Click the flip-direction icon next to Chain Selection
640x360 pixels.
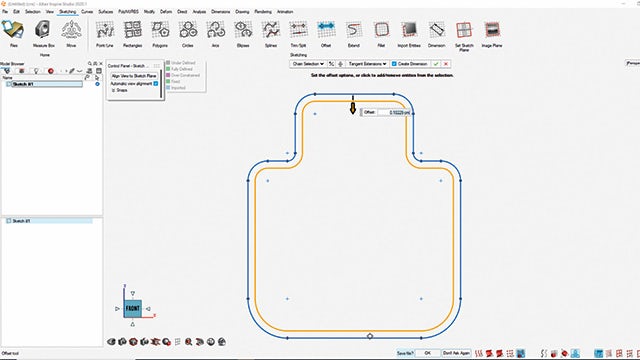tap(331, 64)
